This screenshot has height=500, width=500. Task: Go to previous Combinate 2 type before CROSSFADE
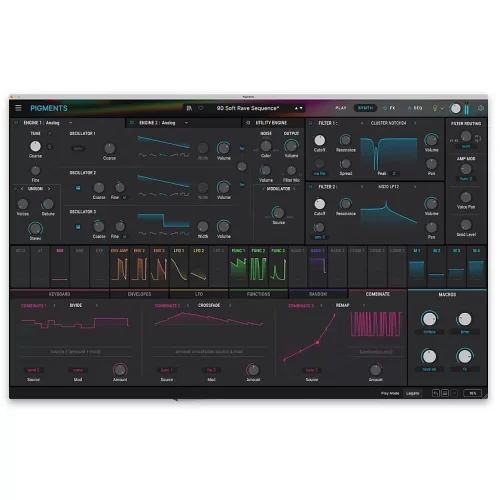188,305
